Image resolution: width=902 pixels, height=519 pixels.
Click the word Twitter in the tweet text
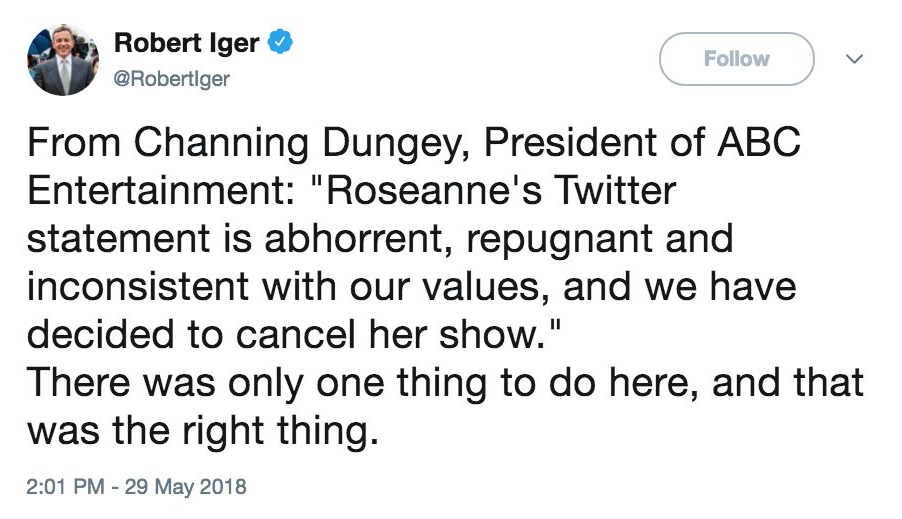coord(614,190)
